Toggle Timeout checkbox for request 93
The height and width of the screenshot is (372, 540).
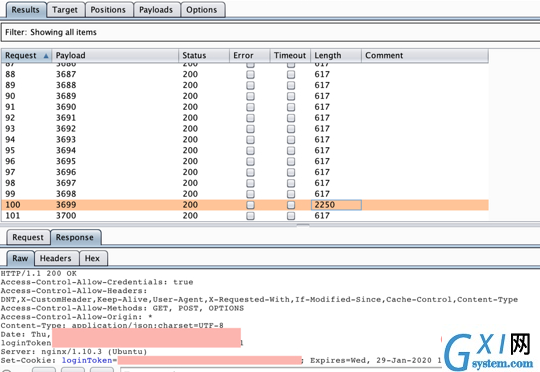(x=291, y=129)
